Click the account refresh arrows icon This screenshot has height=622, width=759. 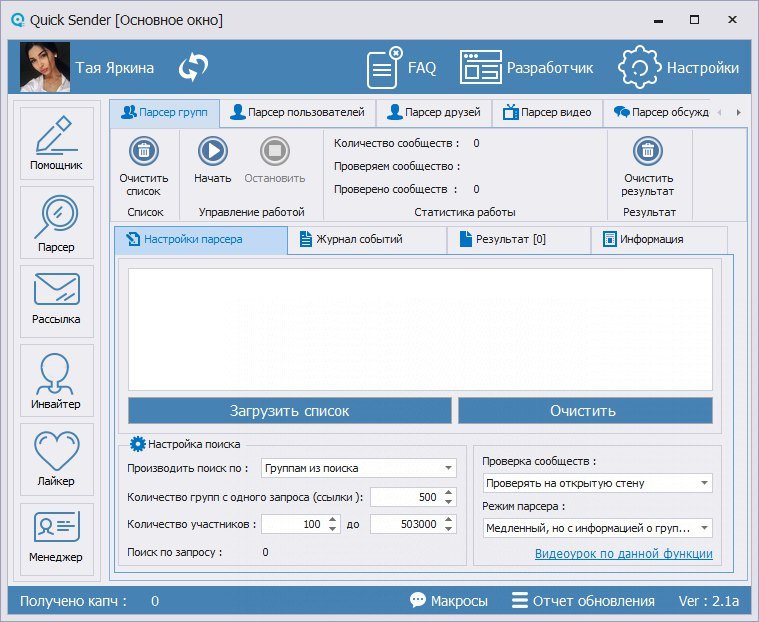pos(193,68)
